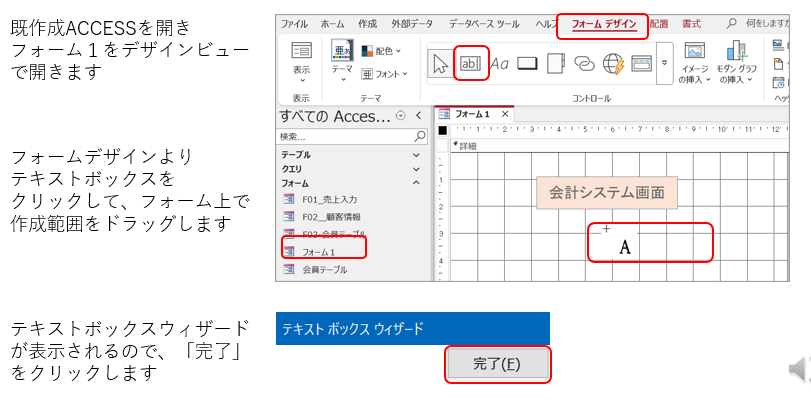Expand the controls gallery more arrow

pos(663,64)
